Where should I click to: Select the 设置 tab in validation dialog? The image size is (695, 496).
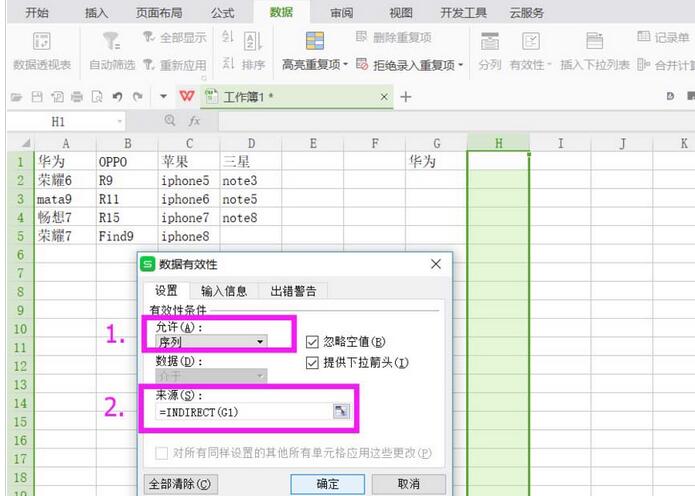click(167, 291)
